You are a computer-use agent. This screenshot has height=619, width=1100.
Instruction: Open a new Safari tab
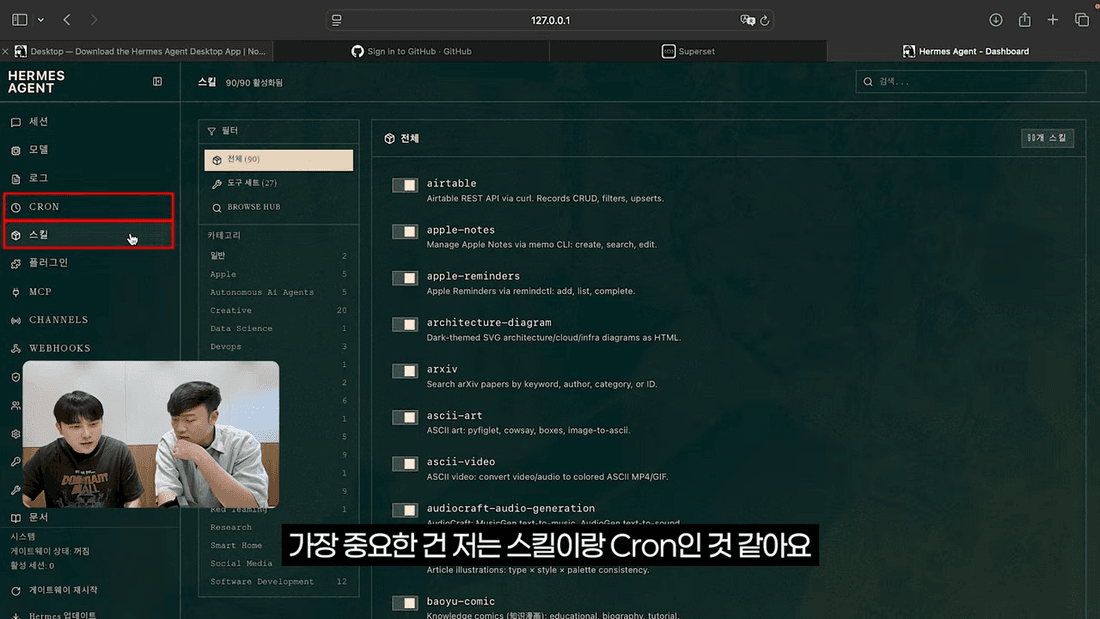pyautogui.click(x=1053, y=20)
